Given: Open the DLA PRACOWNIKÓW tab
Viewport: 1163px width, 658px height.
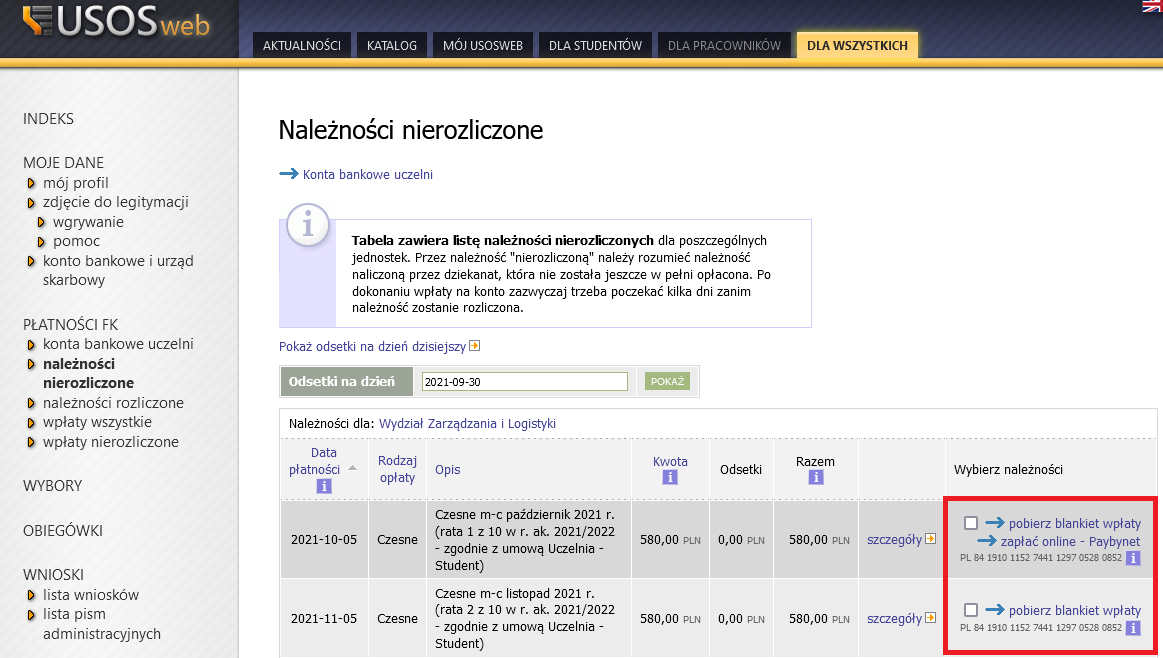Looking at the screenshot, I should 725,45.
